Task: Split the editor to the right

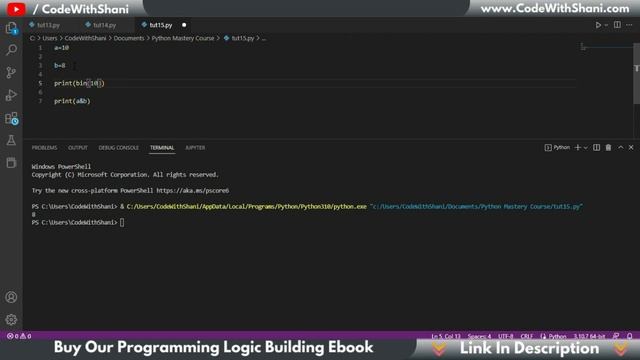Action: [617, 25]
